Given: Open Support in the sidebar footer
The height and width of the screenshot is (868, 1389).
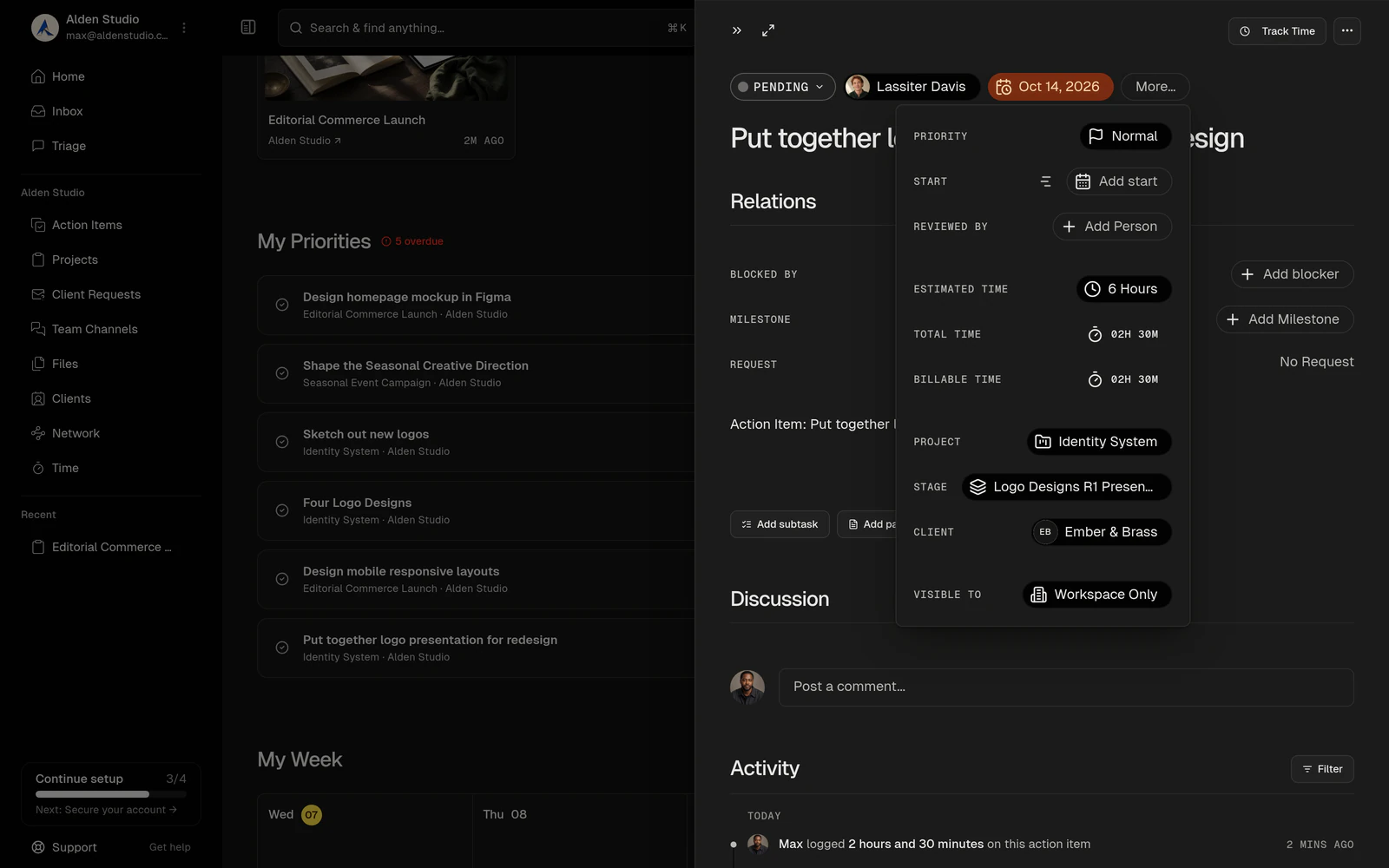Looking at the screenshot, I should click(64, 847).
